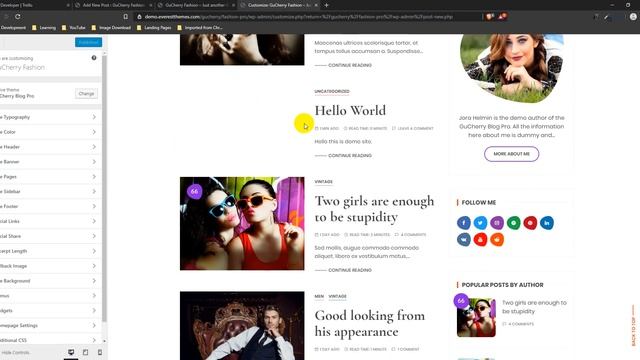Image resolution: width=640 pixels, height=360 pixels.
Task: Click the purple 66 badge on sunglasses image
Action: click(x=194, y=191)
